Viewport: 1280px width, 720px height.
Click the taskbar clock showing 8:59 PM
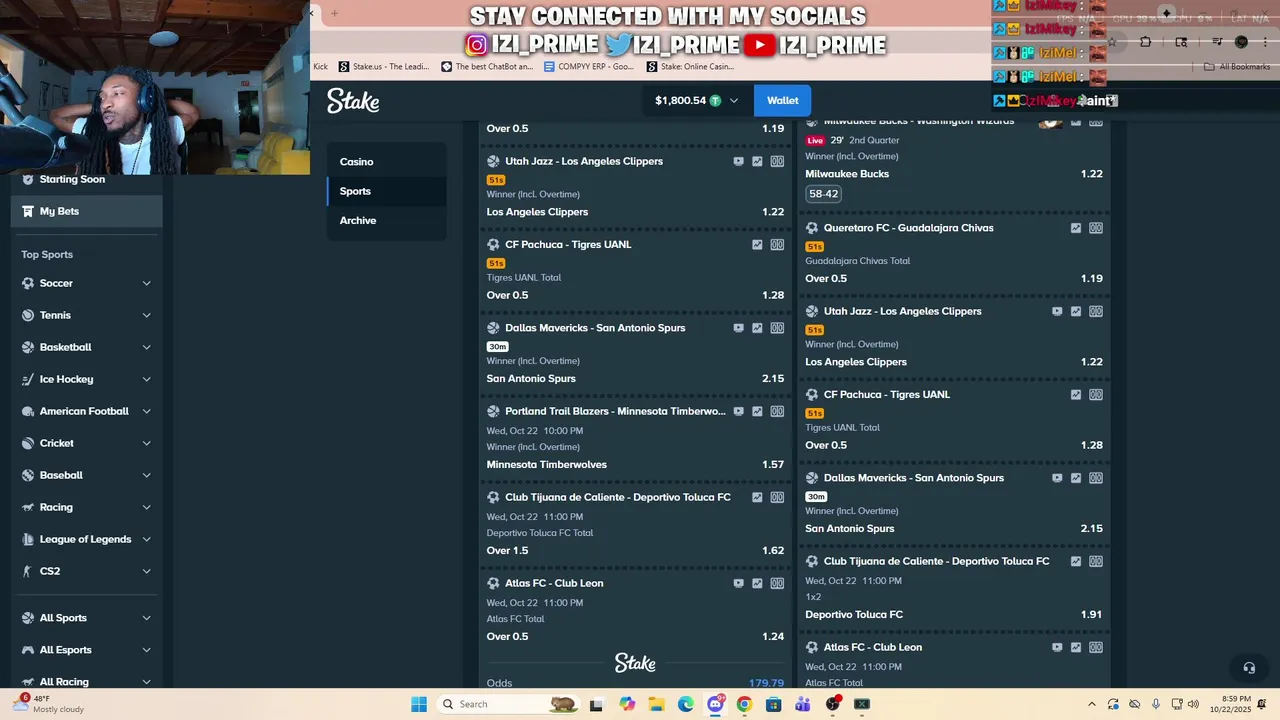1230,704
